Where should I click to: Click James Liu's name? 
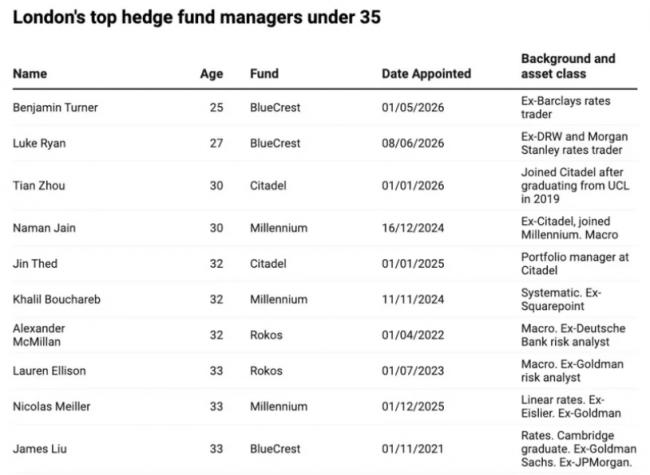(40, 448)
